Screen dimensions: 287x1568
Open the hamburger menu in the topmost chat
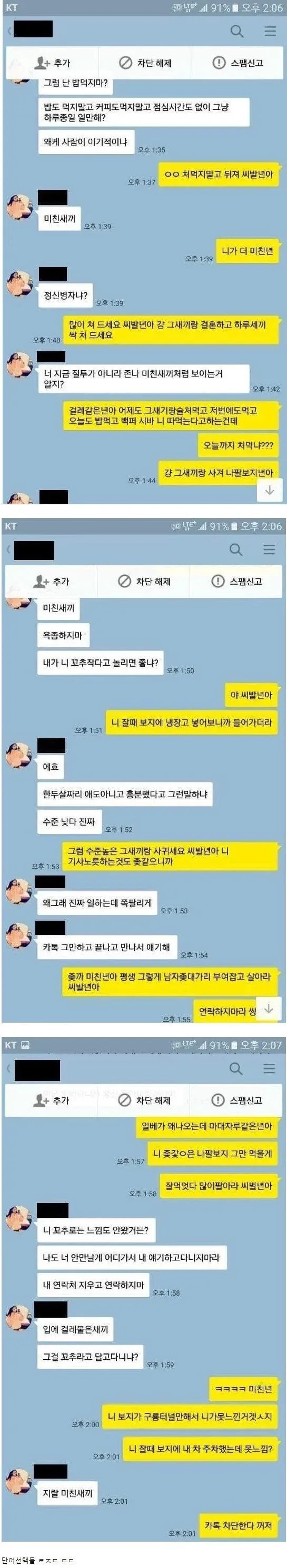270,30
